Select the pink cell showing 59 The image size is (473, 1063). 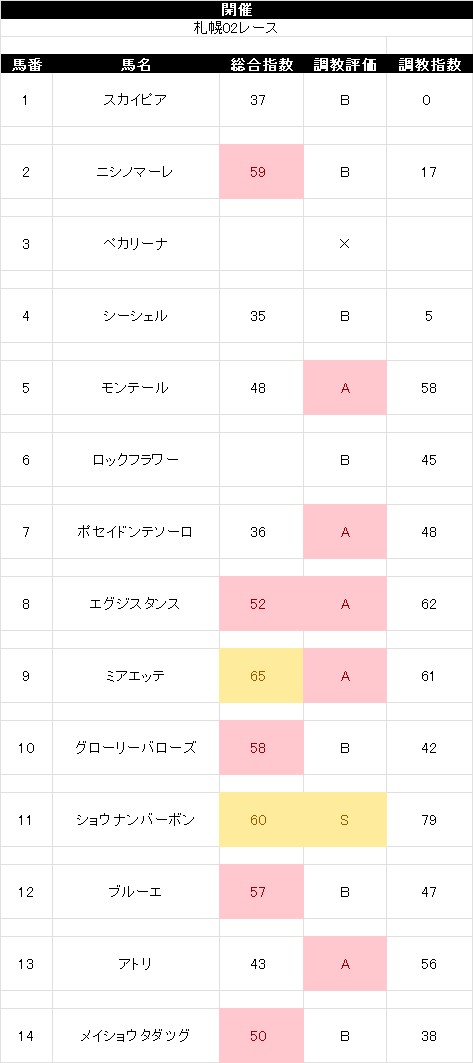(262, 172)
